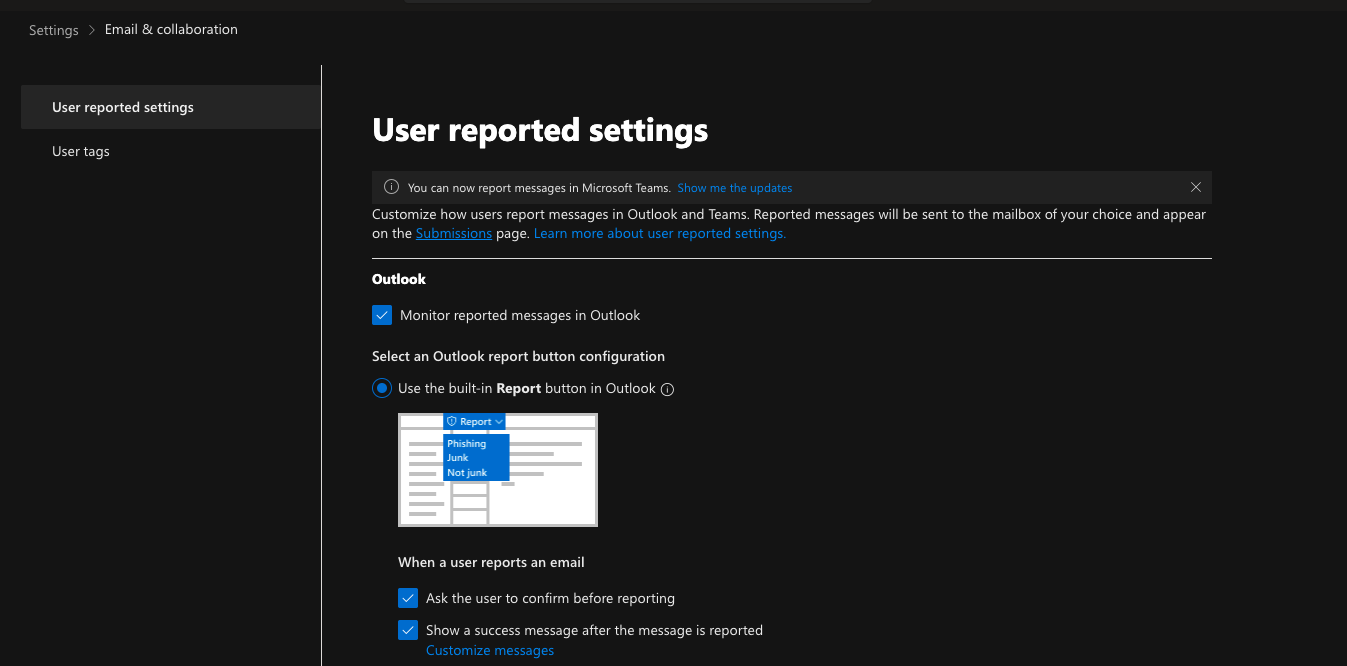Dismiss the Microsoft Teams notification banner
The width and height of the screenshot is (1347, 666).
click(1196, 187)
